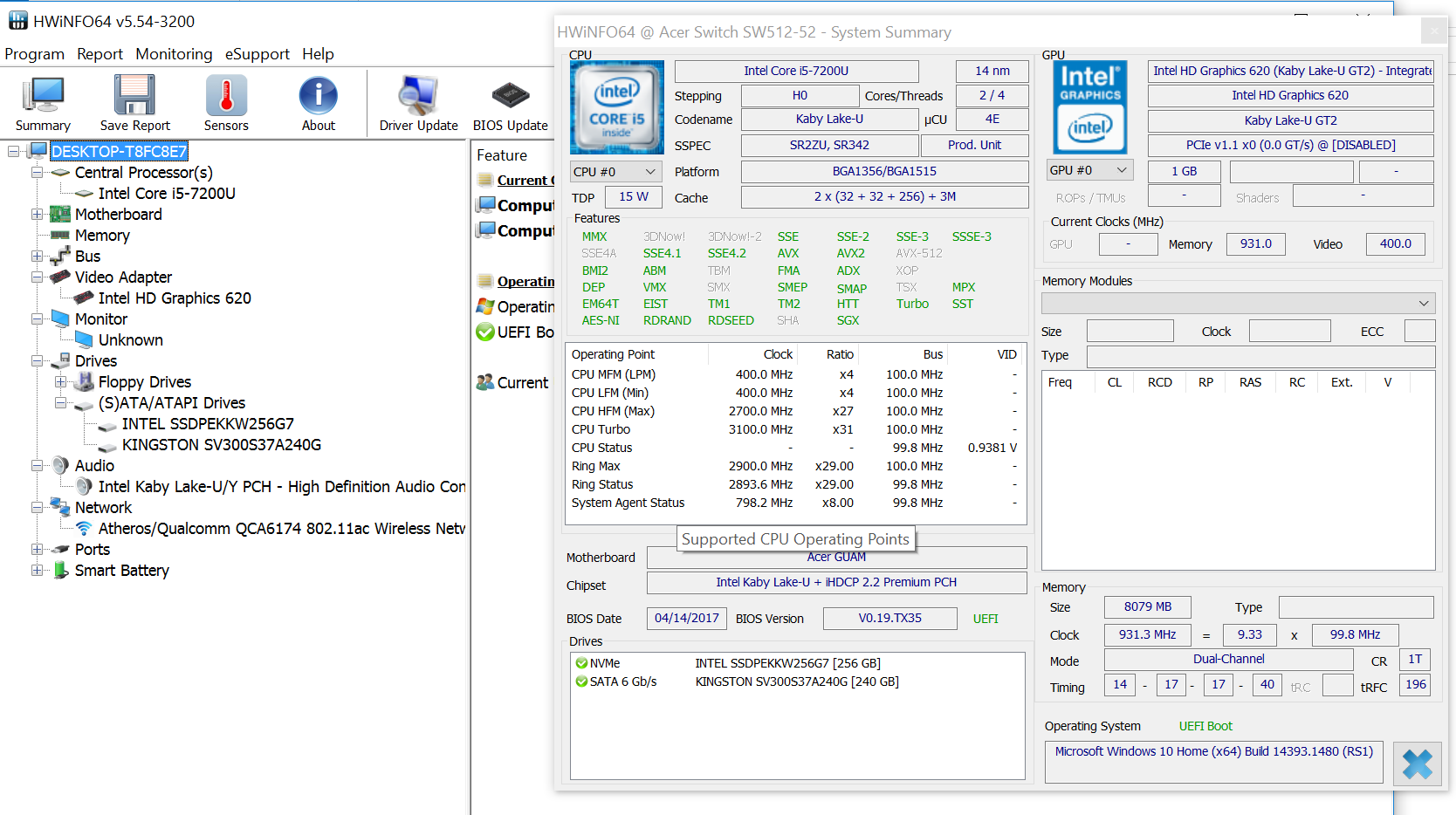Select Intel Core i5-7200U tree item
Screen dimensions: 1456x815
coord(167,193)
